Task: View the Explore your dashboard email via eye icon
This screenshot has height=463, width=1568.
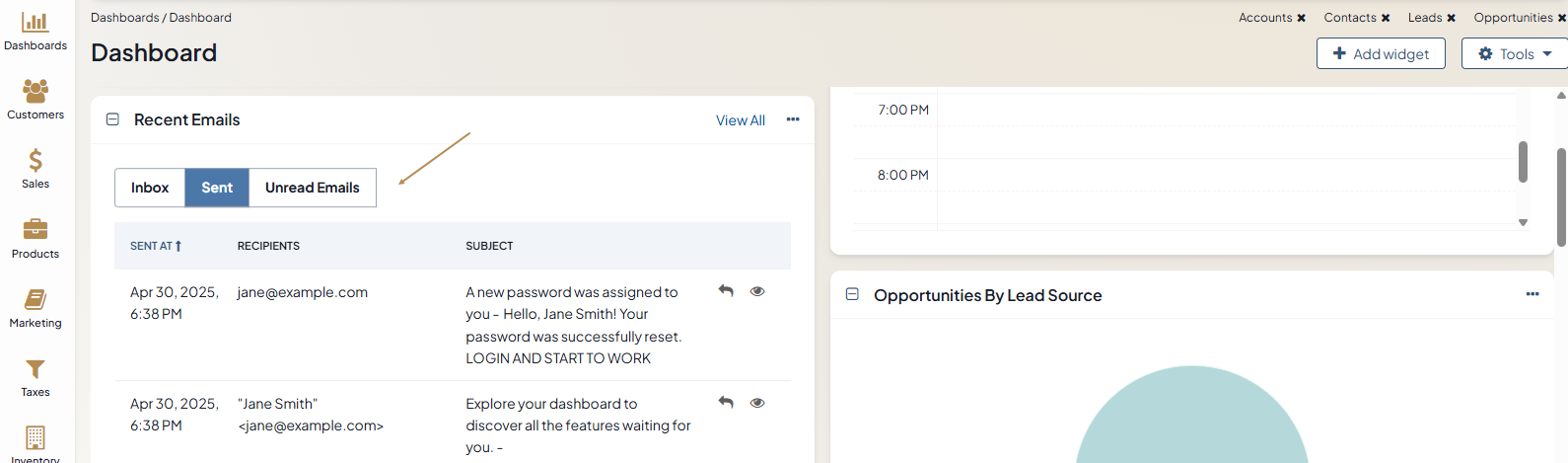Action: [x=757, y=403]
